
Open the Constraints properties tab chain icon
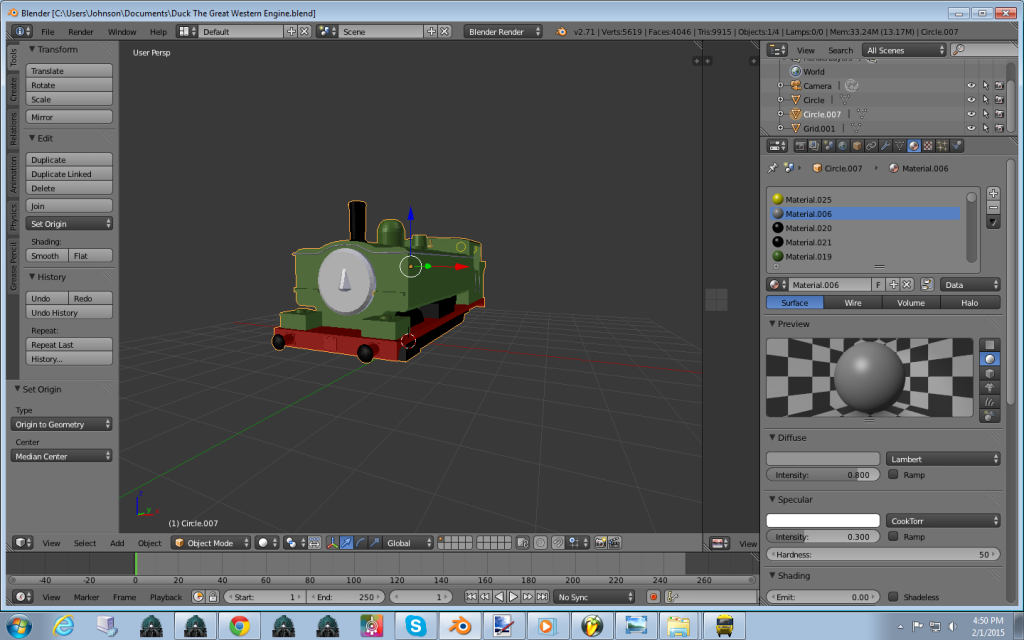tap(871, 146)
